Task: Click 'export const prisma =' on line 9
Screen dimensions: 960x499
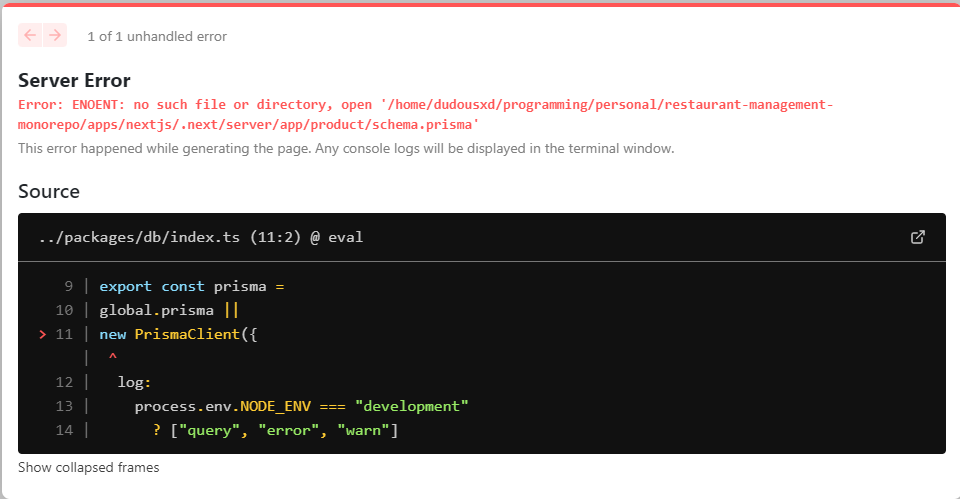Action: coord(192,287)
